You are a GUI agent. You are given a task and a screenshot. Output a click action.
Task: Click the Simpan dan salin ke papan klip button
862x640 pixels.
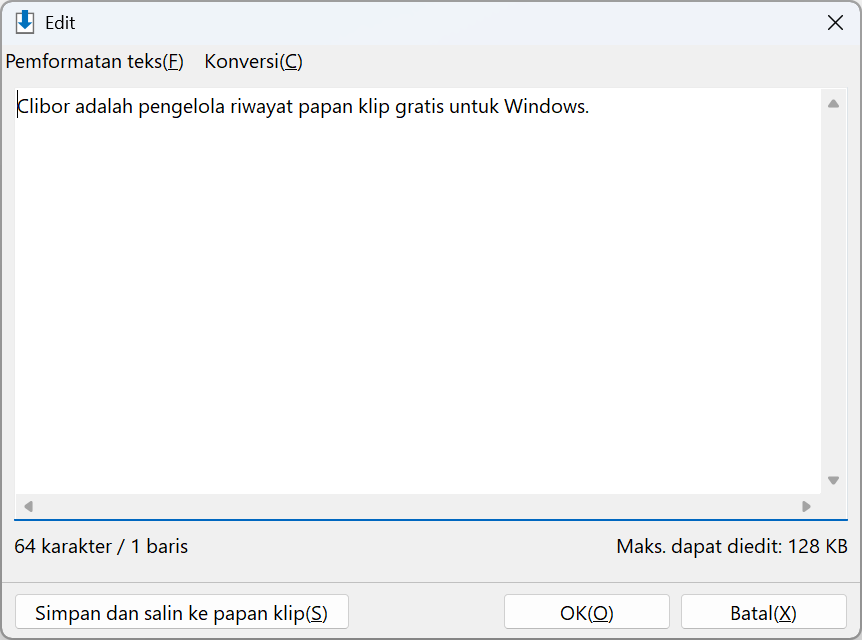pyautogui.click(x=182, y=612)
